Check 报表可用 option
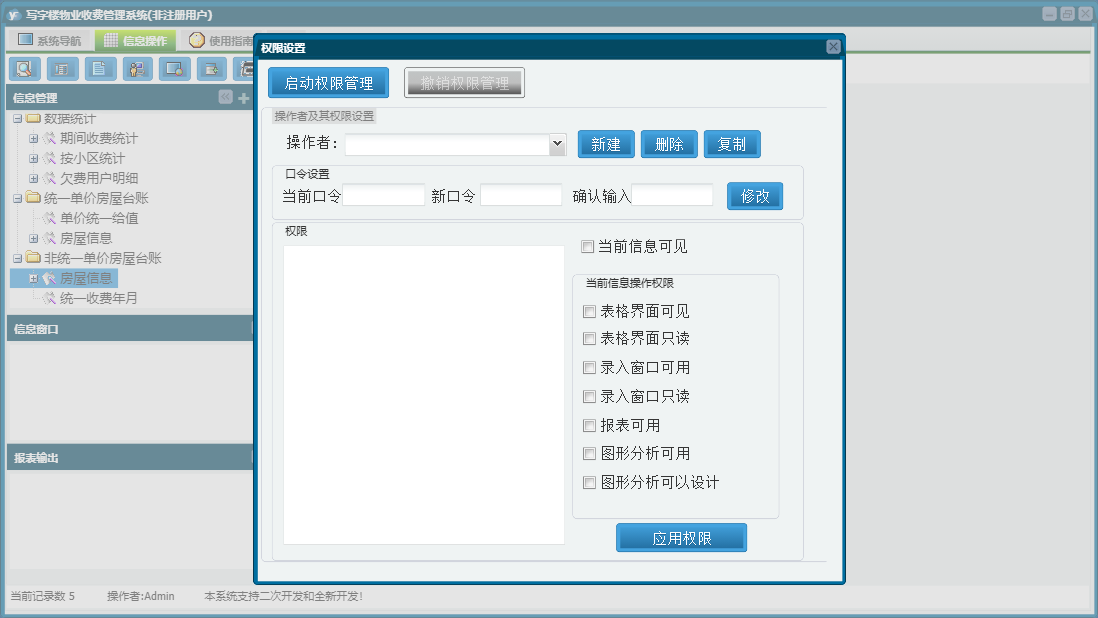Image resolution: width=1098 pixels, height=618 pixels. click(590, 426)
